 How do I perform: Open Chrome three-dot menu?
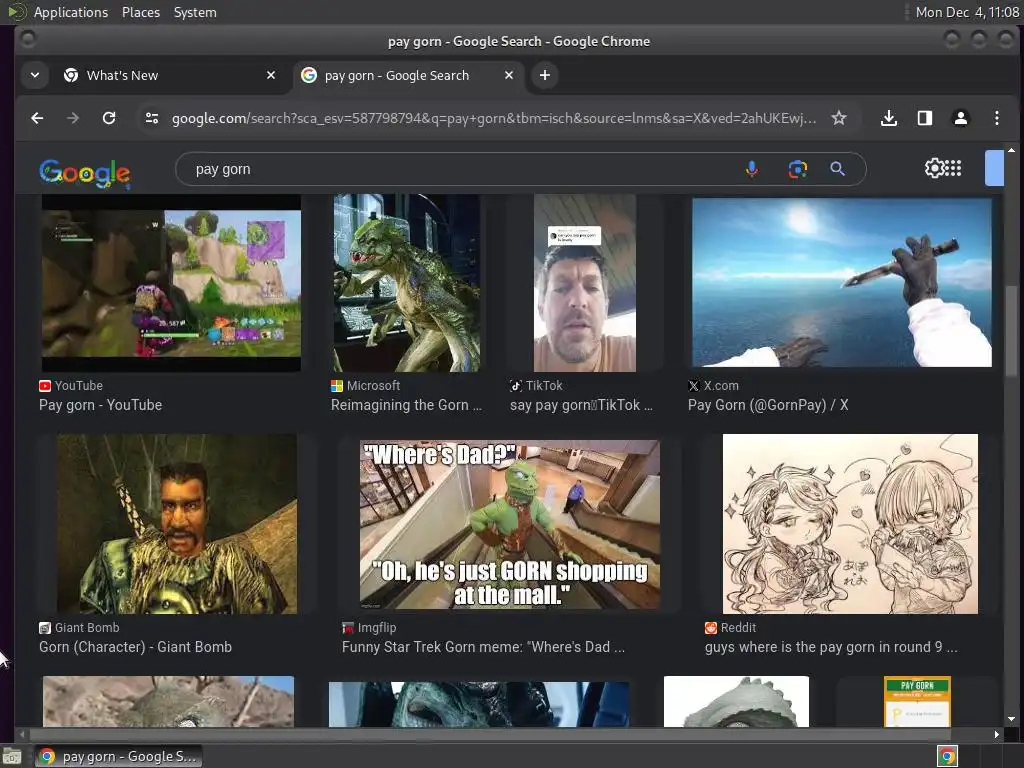997,118
